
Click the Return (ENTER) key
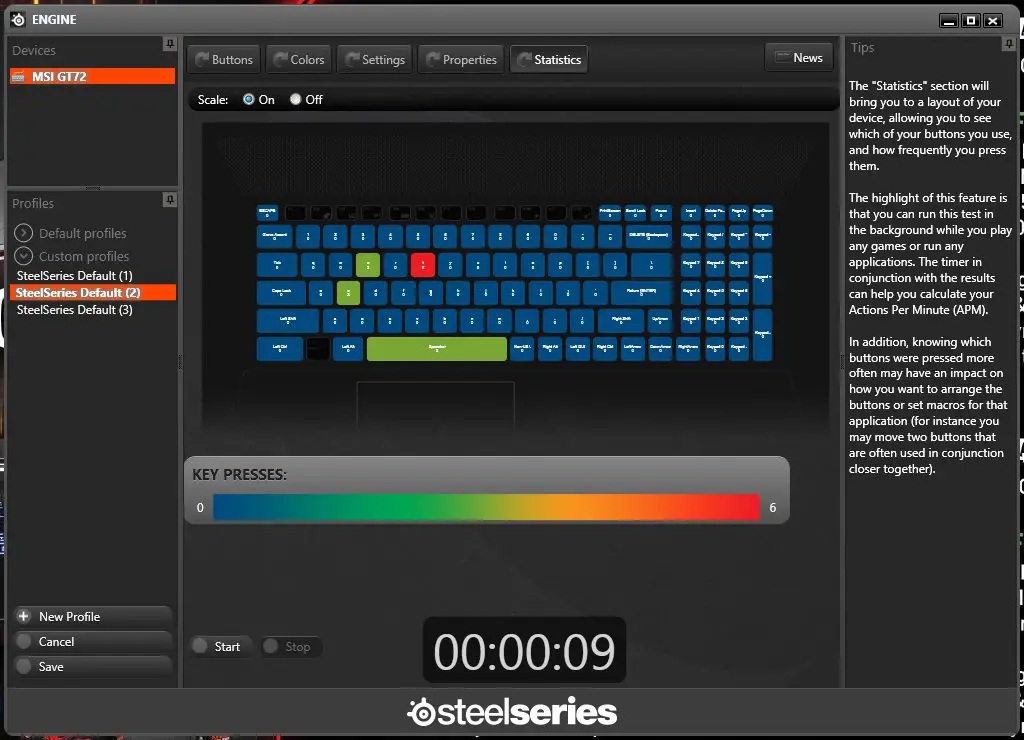coord(641,293)
